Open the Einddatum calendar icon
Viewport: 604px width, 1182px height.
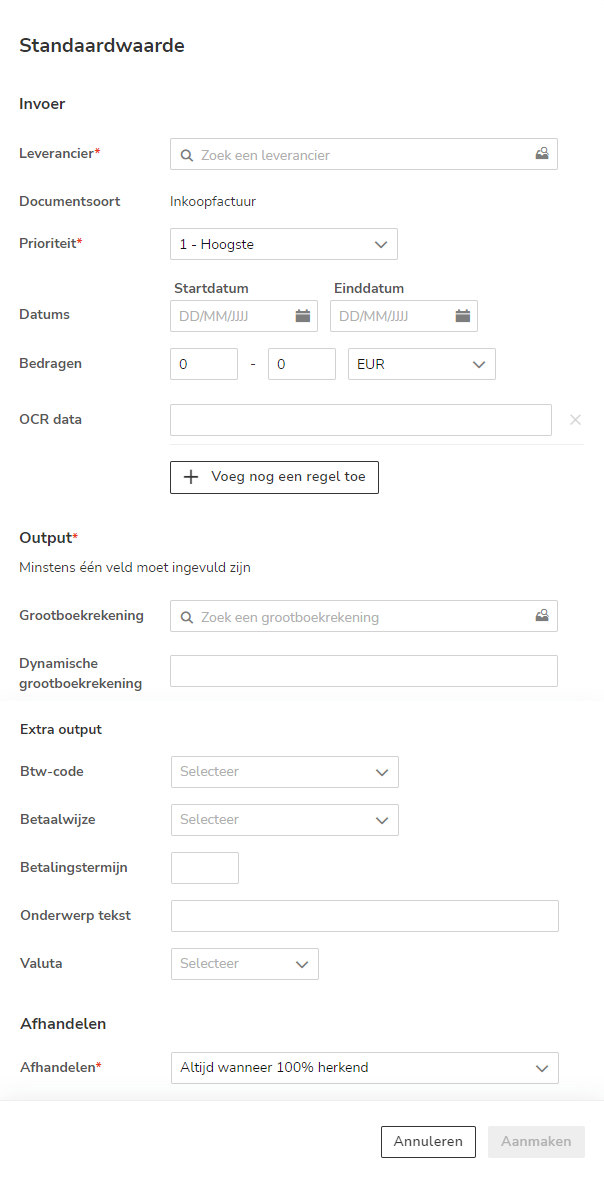point(463,316)
